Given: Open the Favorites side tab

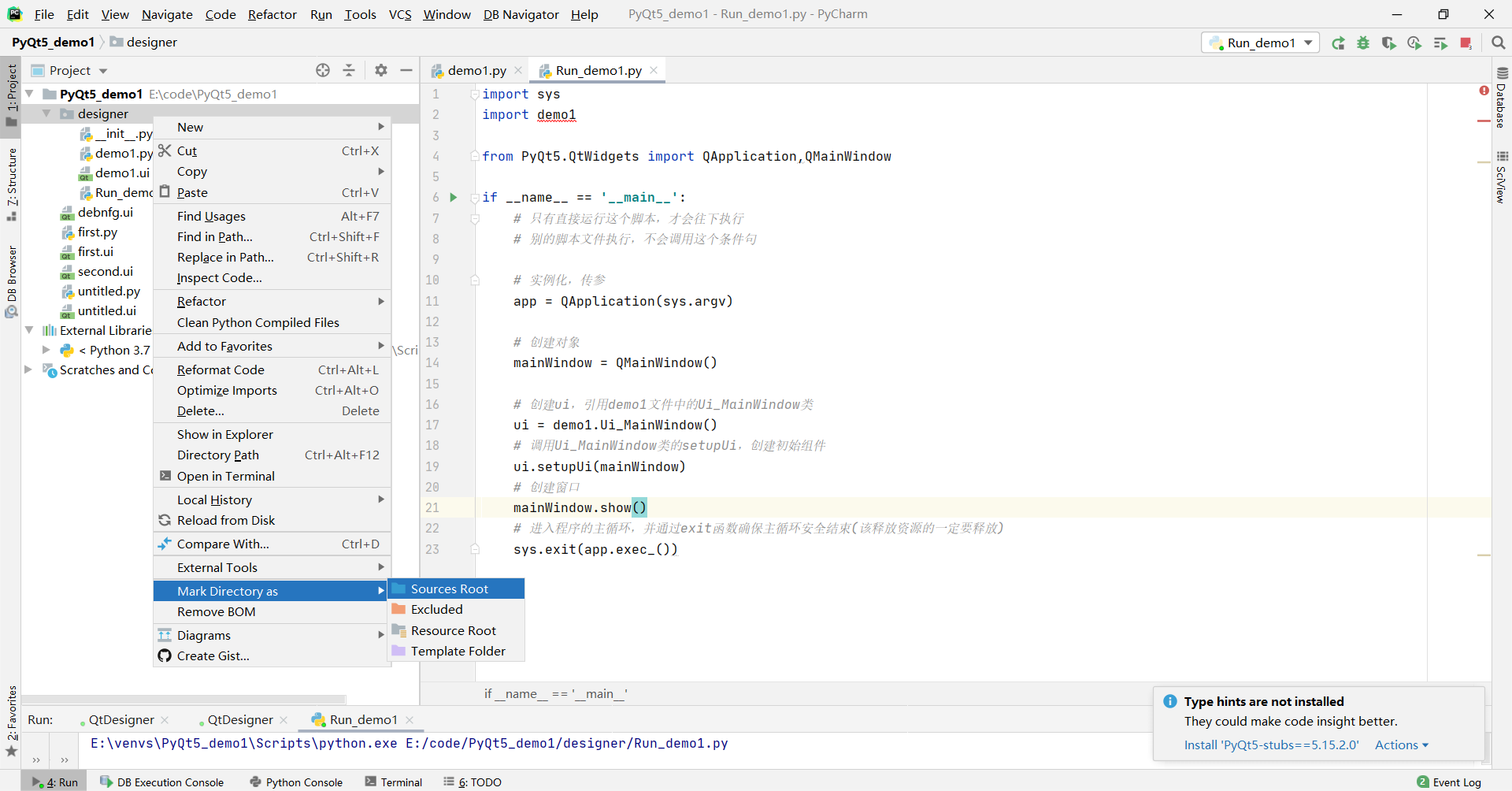Looking at the screenshot, I should [x=12, y=721].
